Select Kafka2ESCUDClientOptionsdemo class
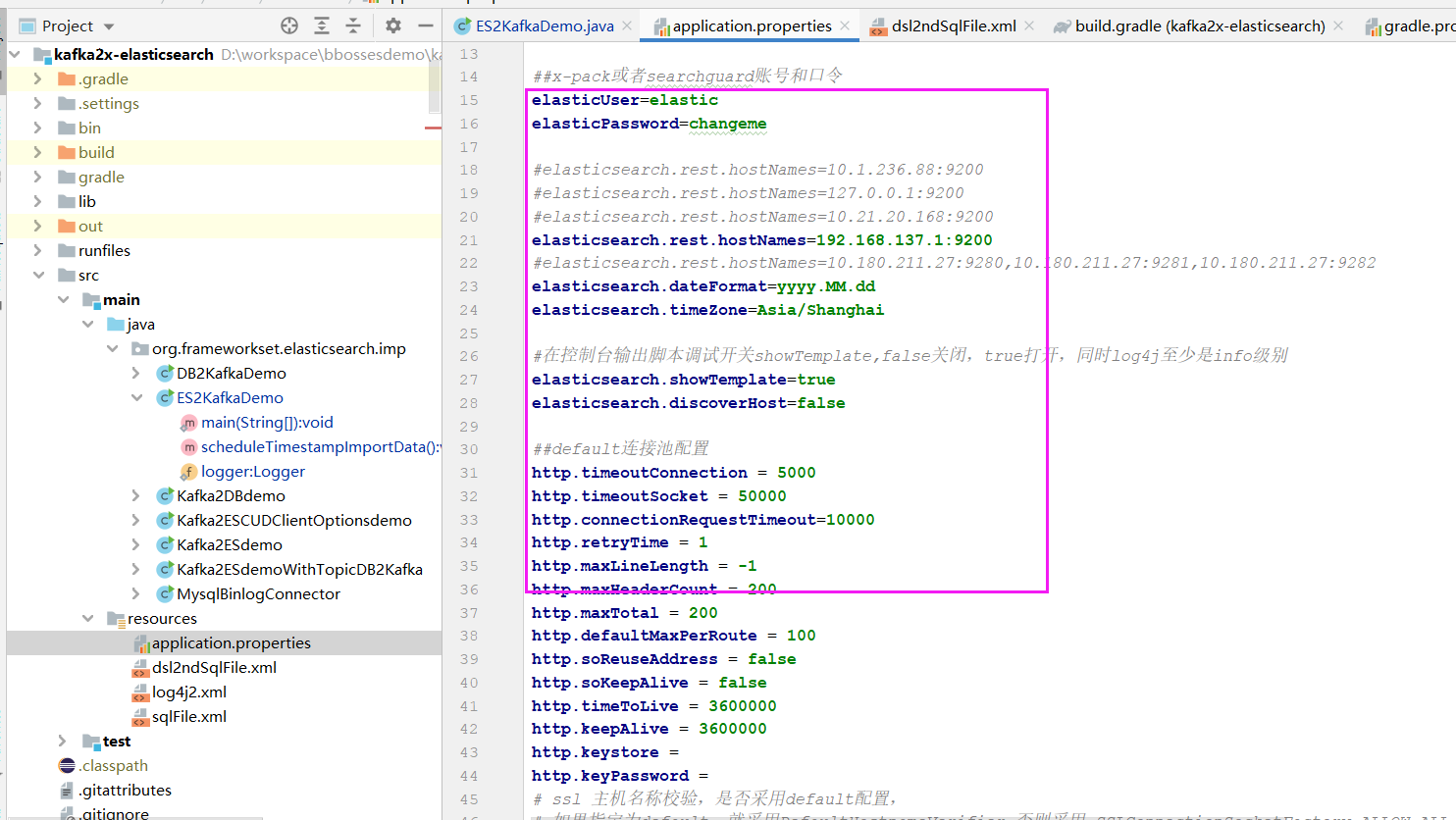The height and width of the screenshot is (820, 1456). [x=294, y=520]
